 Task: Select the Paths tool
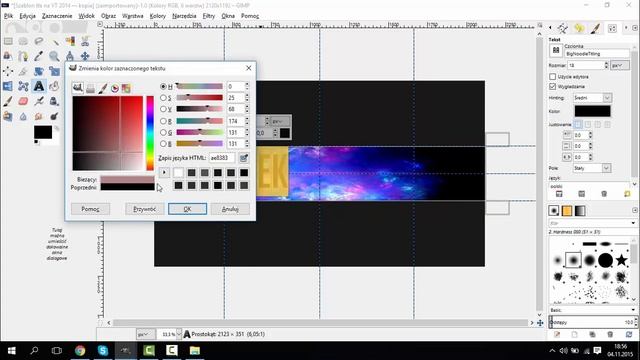pos(23,56)
